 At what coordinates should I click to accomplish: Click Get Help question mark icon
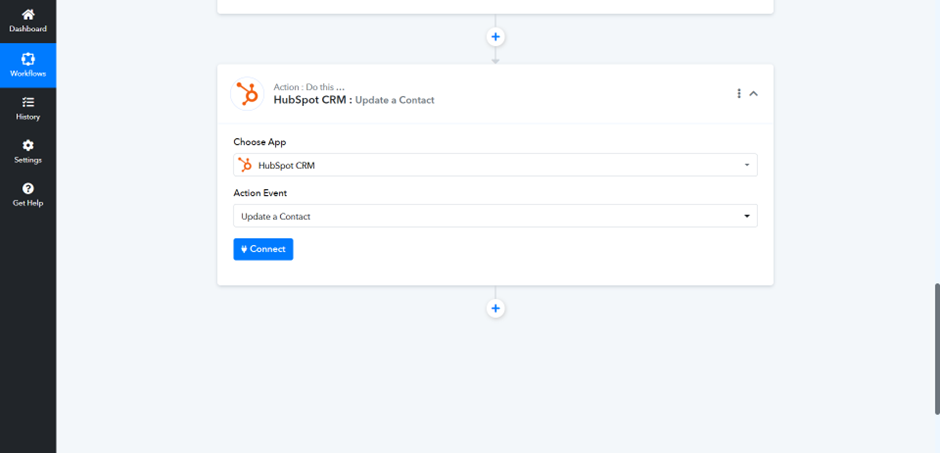click(x=28, y=189)
